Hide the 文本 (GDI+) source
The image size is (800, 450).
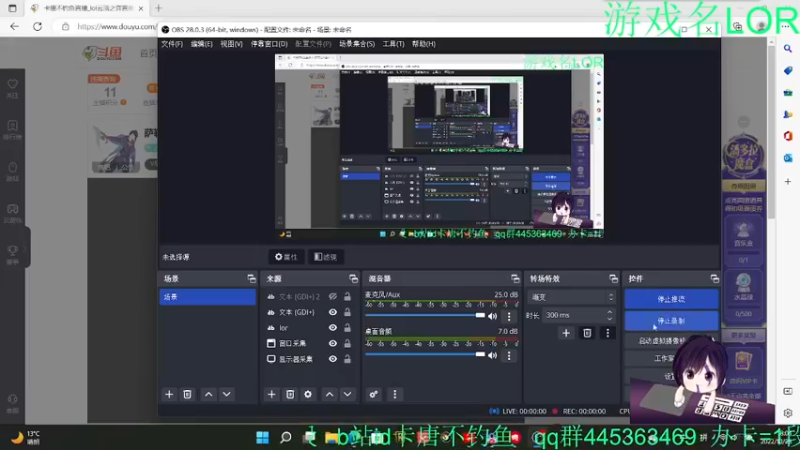tap(333, 312)
